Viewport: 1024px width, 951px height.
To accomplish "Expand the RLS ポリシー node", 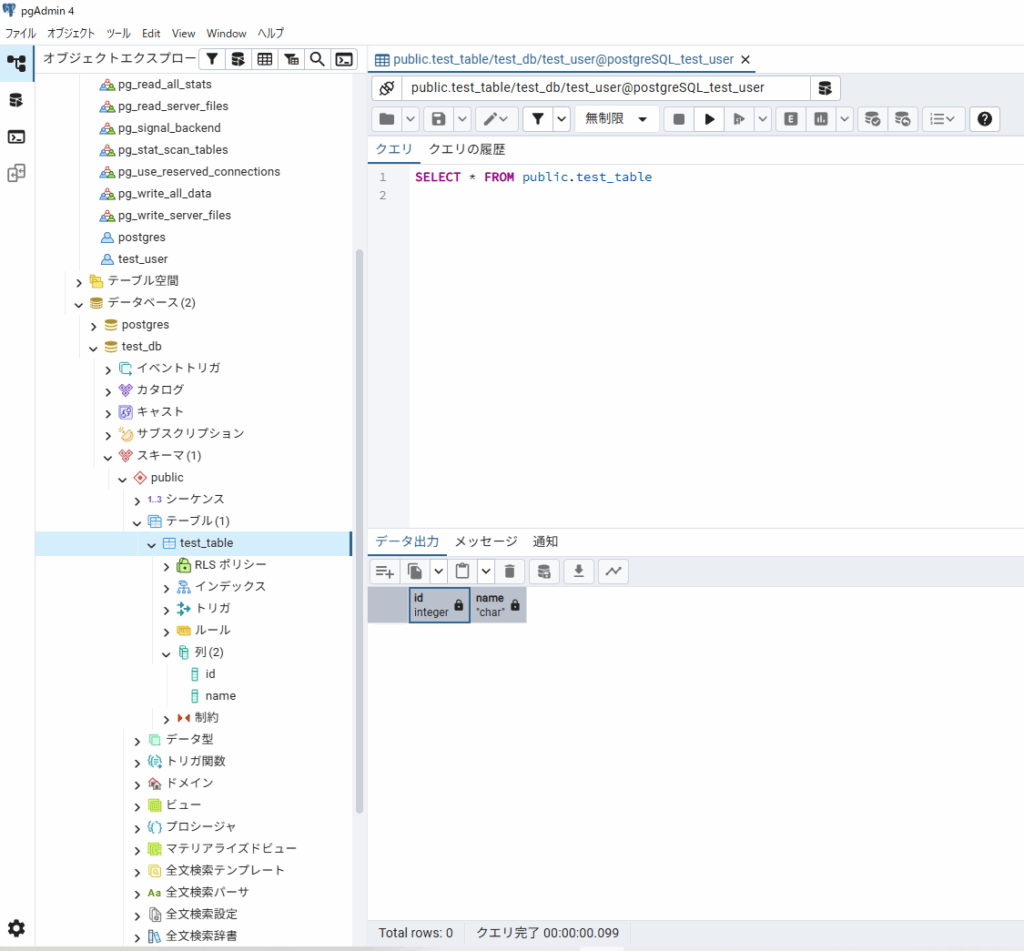I will (x=166, y=567).
